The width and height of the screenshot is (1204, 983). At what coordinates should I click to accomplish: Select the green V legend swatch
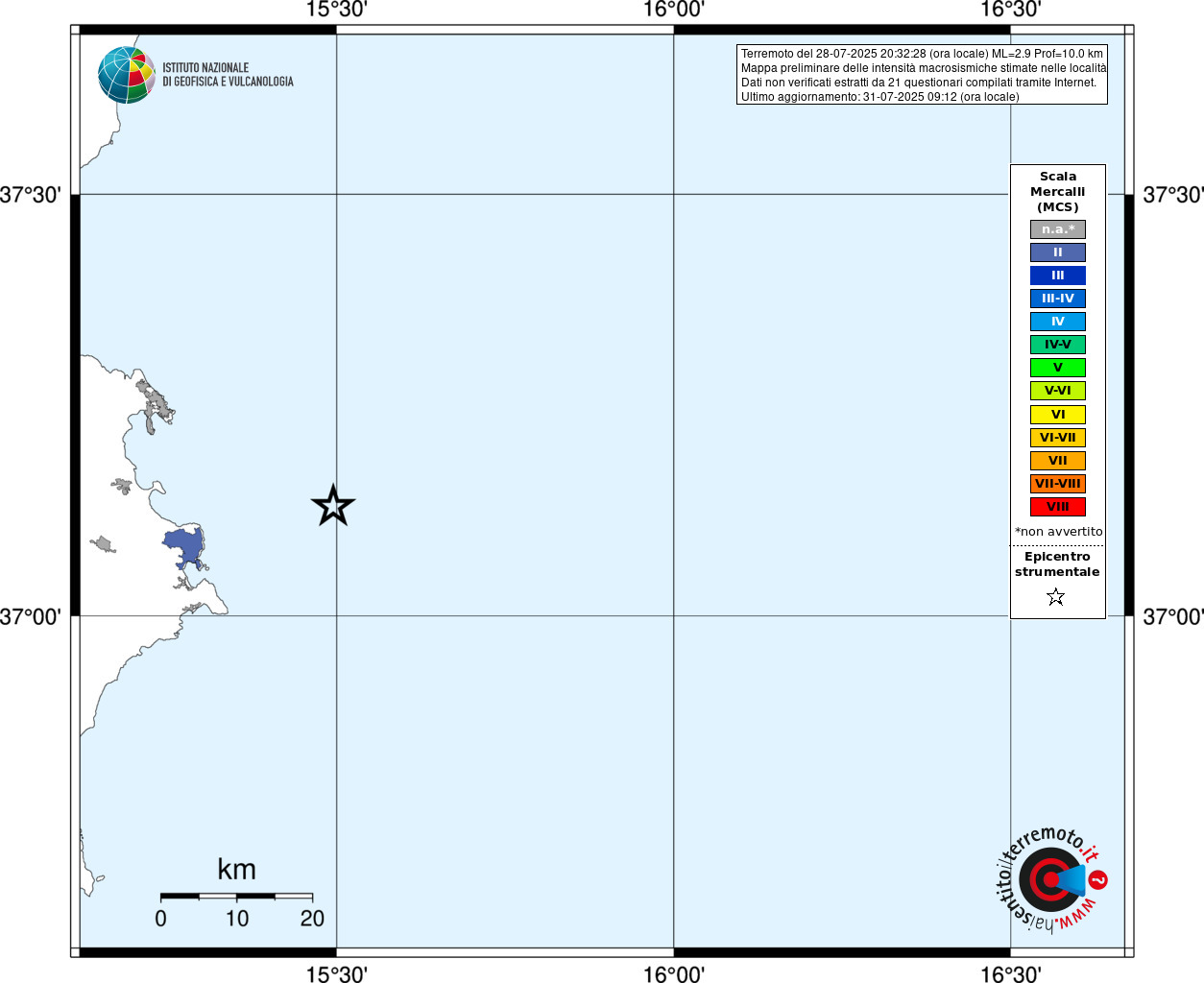point(1058,368)
